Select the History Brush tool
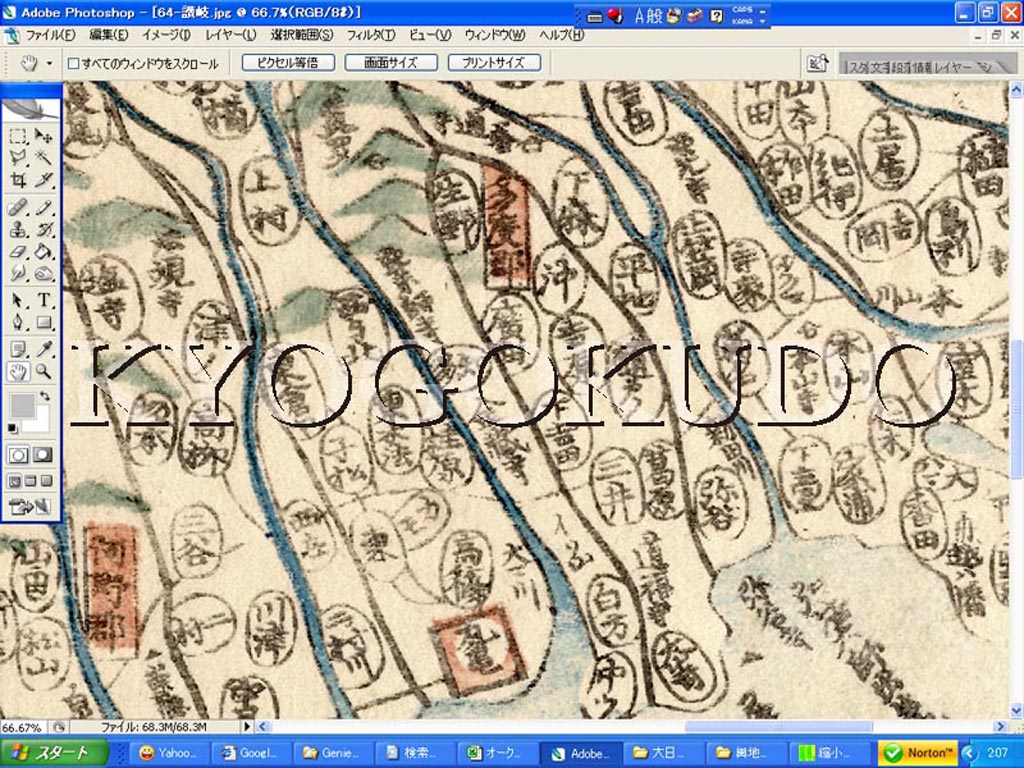 point(43,229)
